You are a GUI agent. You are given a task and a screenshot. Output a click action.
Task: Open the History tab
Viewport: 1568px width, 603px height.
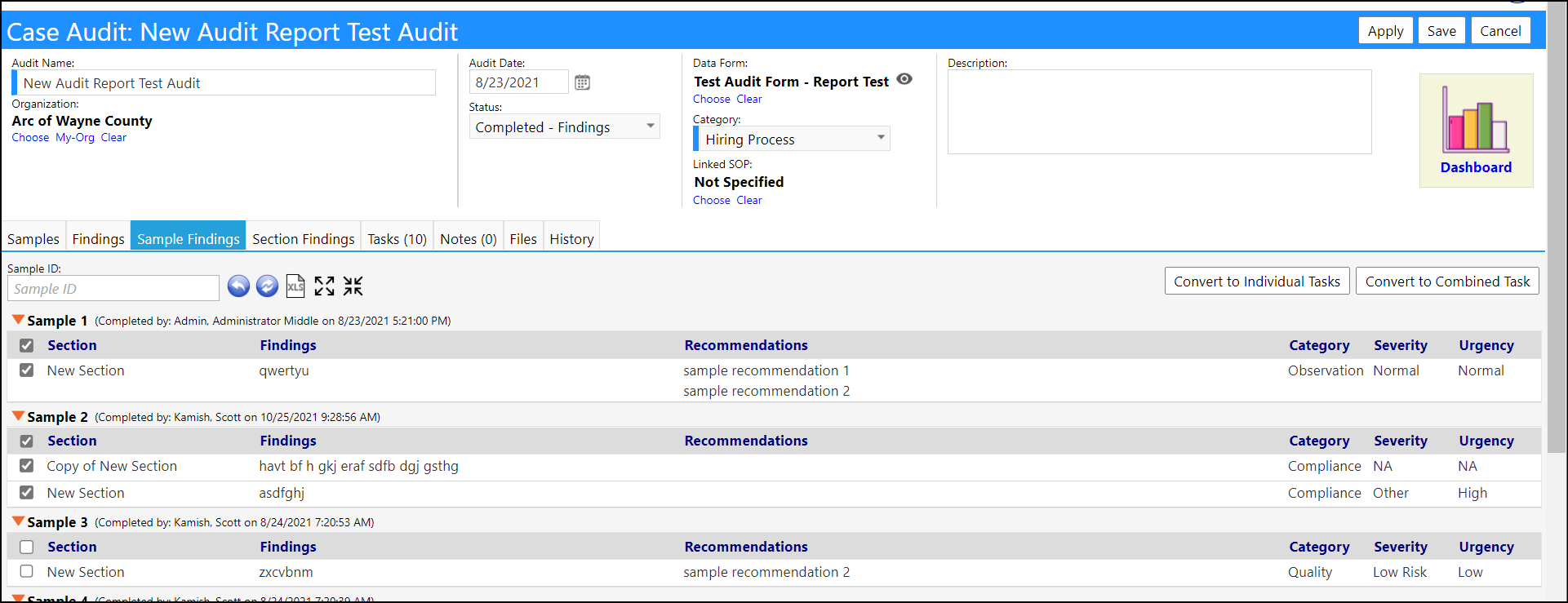pyautogui.click(x=571, y=238)
